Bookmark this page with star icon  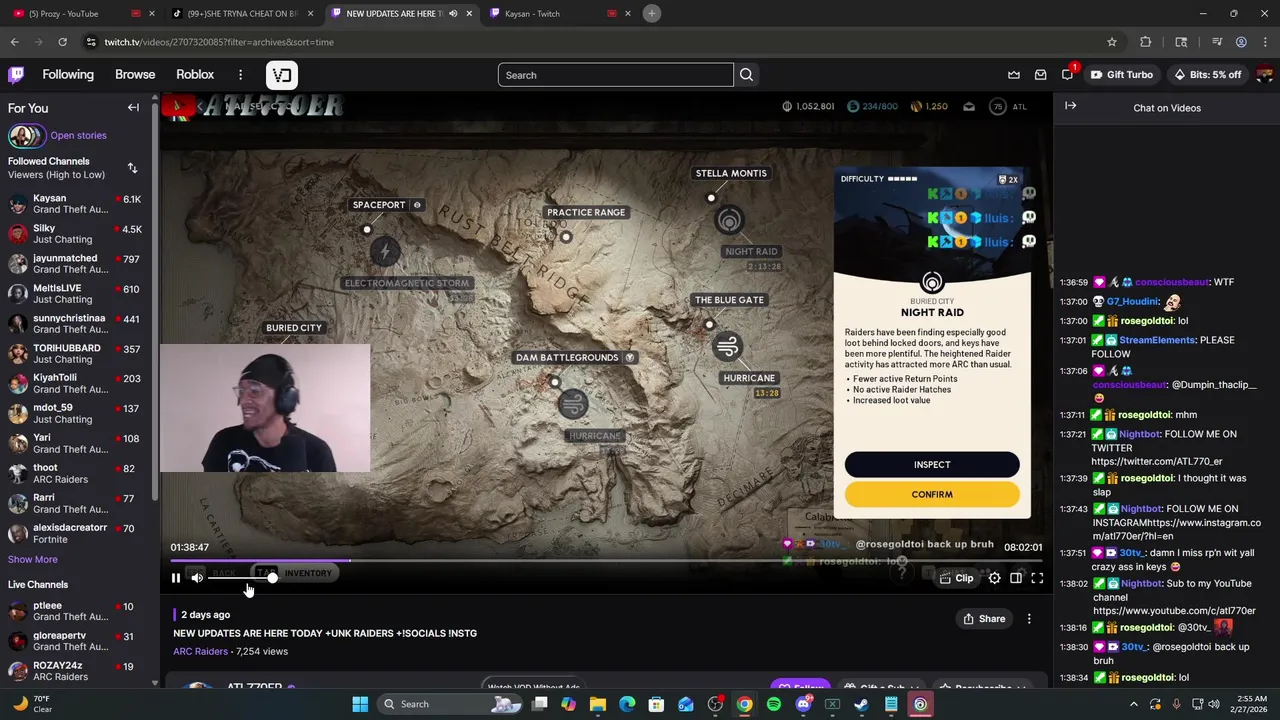1112,42
